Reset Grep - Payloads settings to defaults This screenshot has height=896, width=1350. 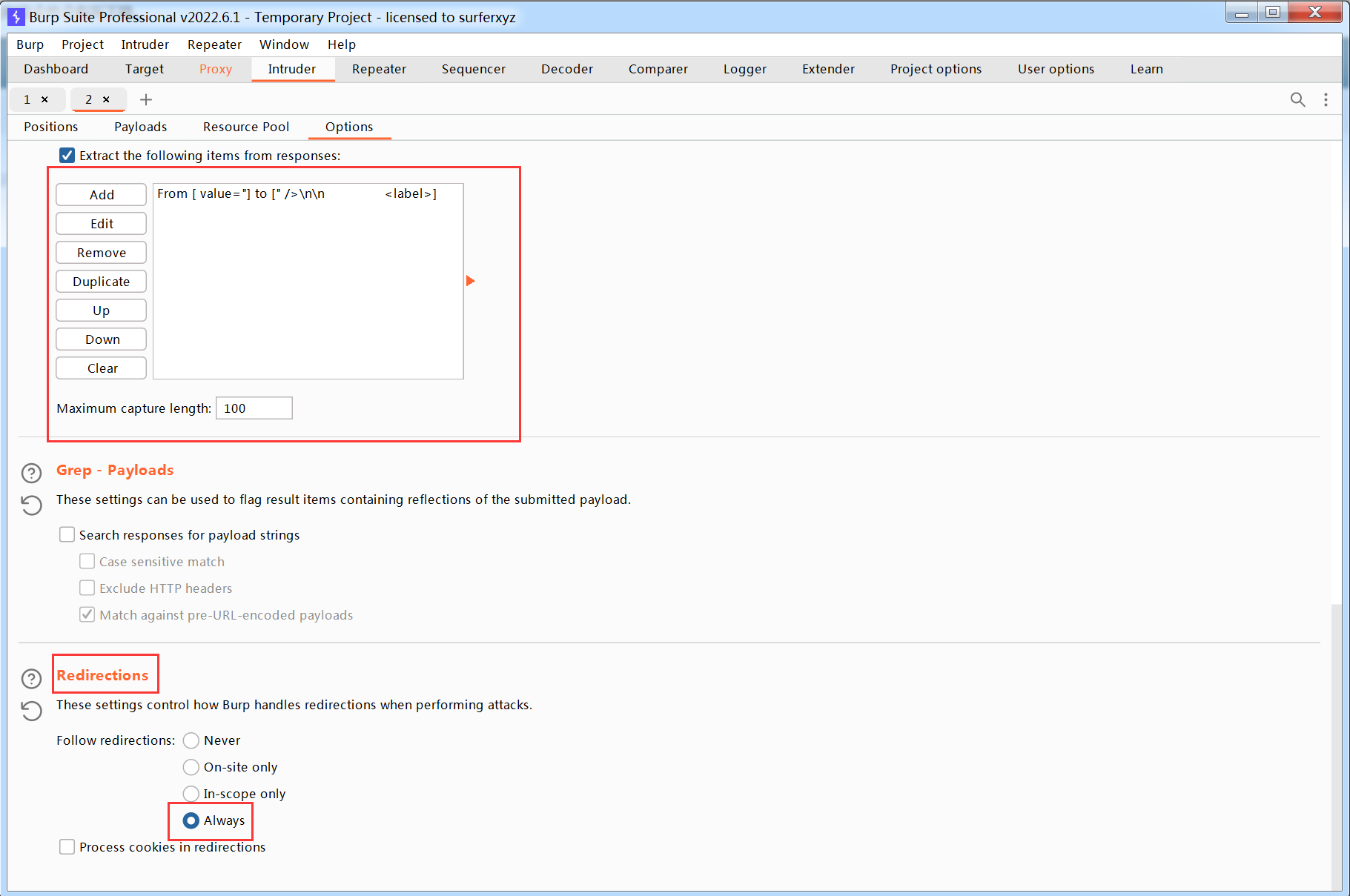pos(31,505)
